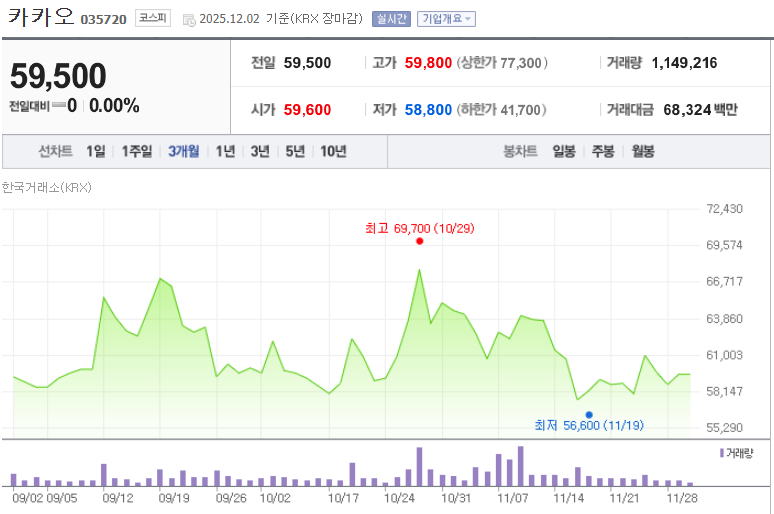Click the calendar clock icon beside the date
Image resolution: width=774 pixels, height=514 pixels.
tap(189, 20)
